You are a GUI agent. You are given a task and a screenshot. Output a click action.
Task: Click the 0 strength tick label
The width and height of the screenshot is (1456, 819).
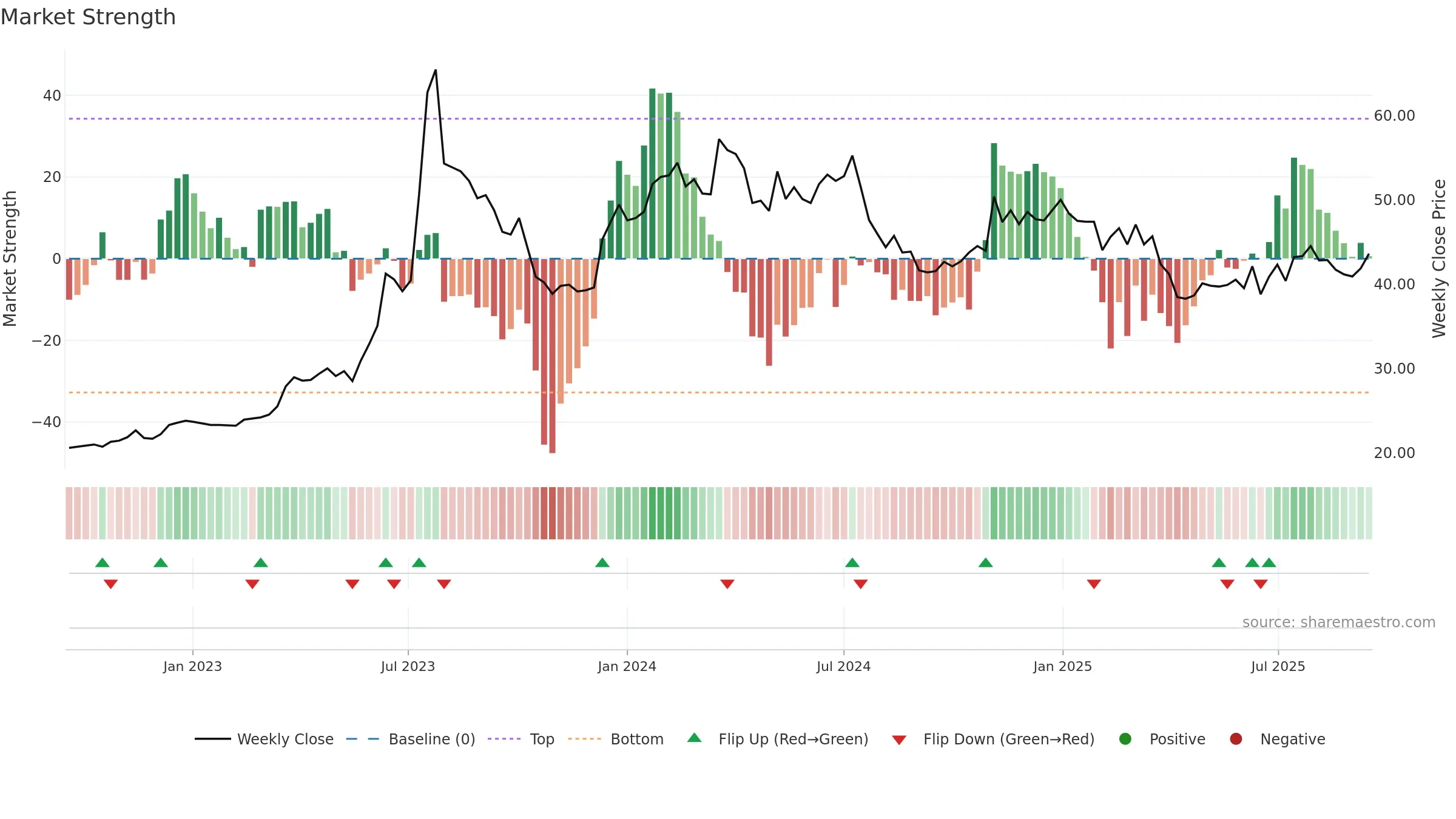click(x=57, y=258)
